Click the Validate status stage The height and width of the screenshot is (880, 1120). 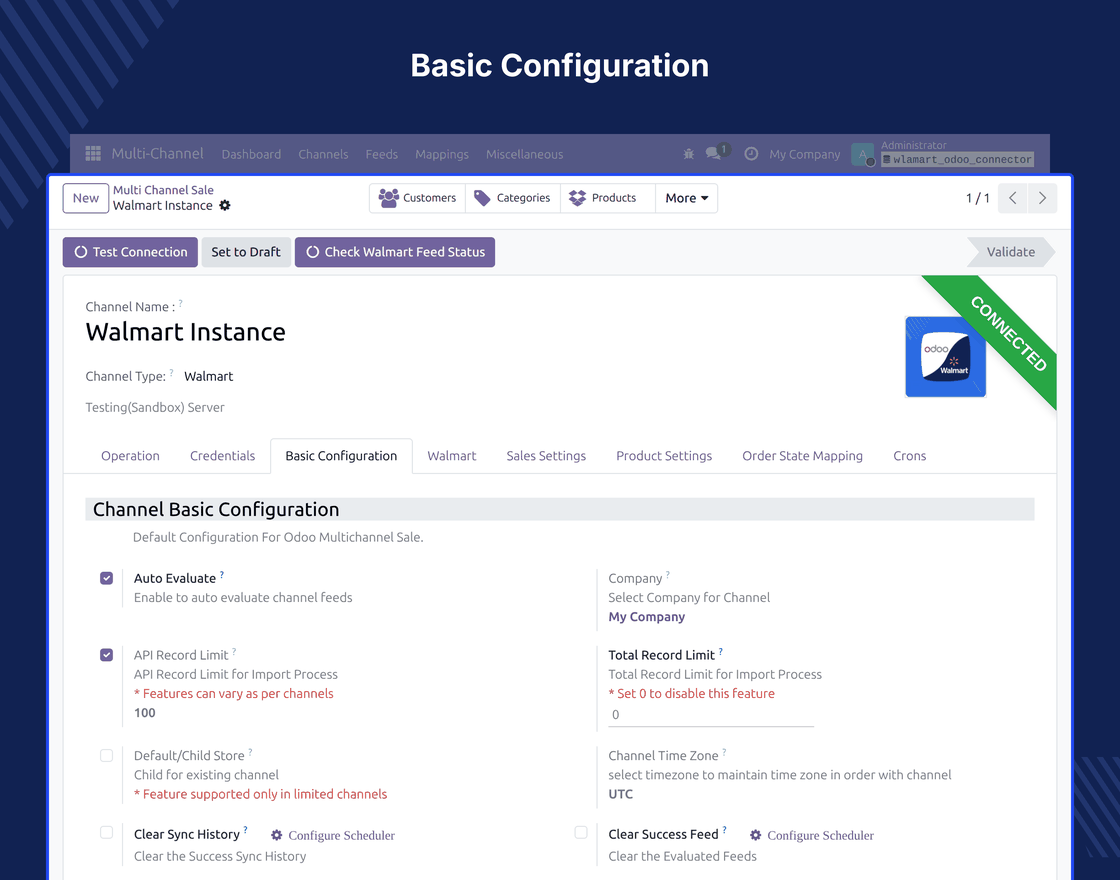1011,252
